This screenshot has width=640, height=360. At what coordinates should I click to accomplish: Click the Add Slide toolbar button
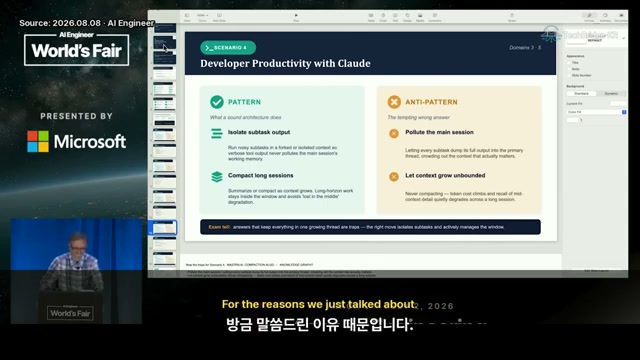[x=219, y=17]
